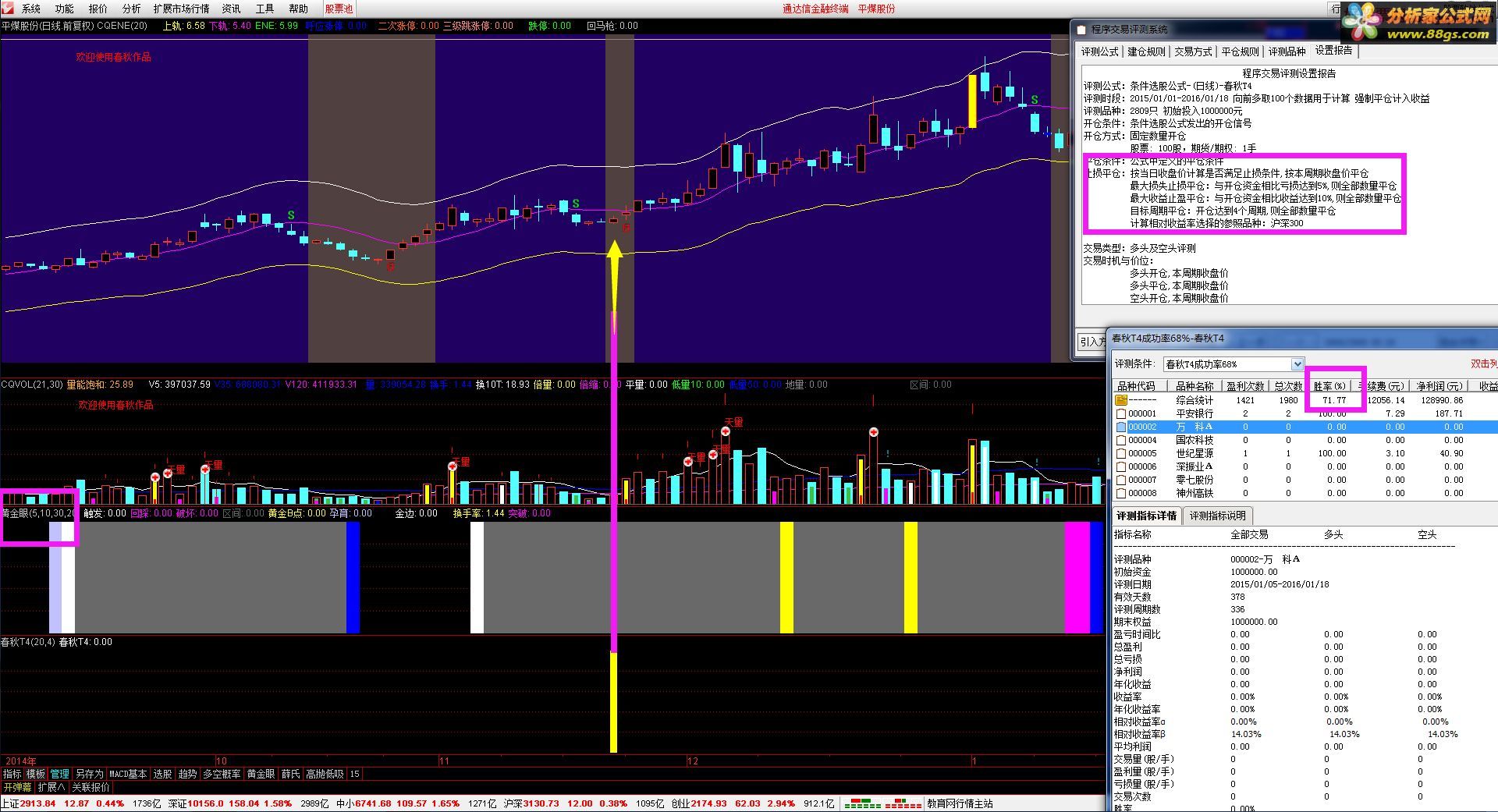Screen dimensions: 1498x812
Task: Switch to the 平仓规则 tab
Action: [1240, 51]
